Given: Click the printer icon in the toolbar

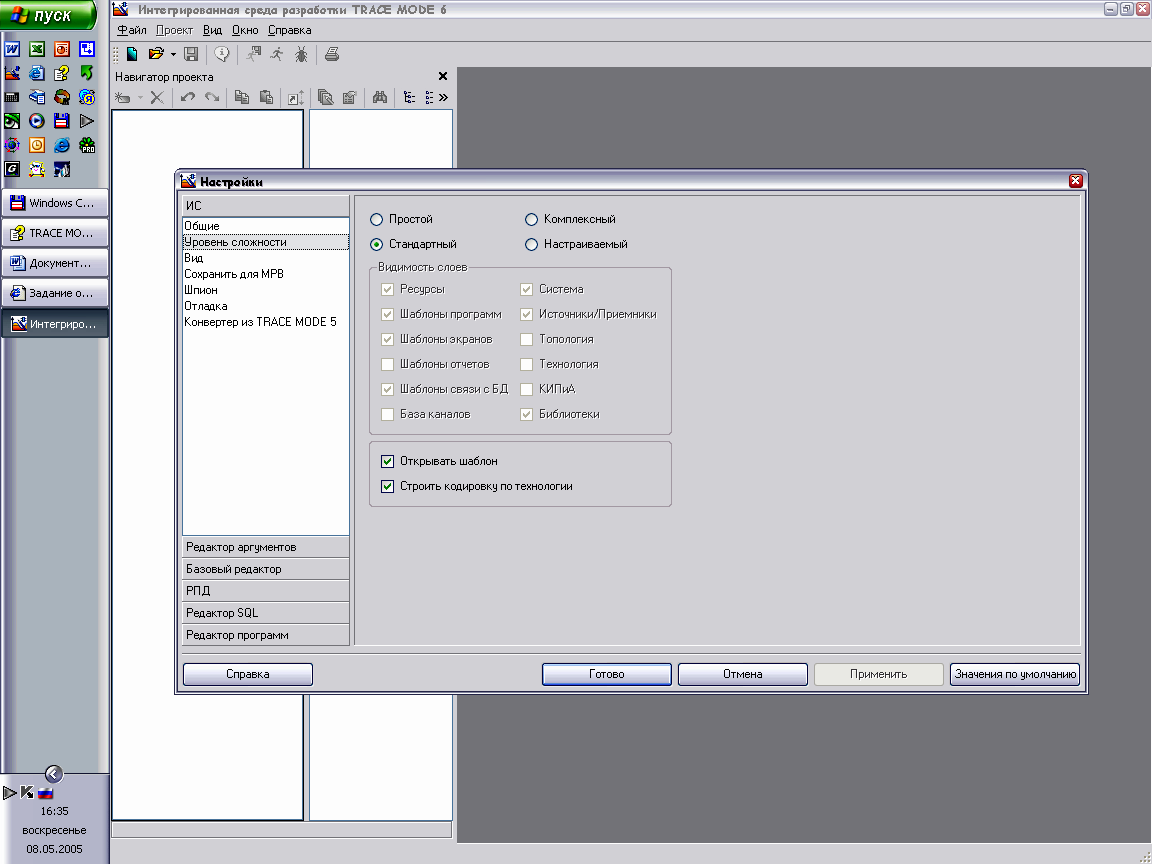Looking at the screenshot, I should click(x=332, y=54).
